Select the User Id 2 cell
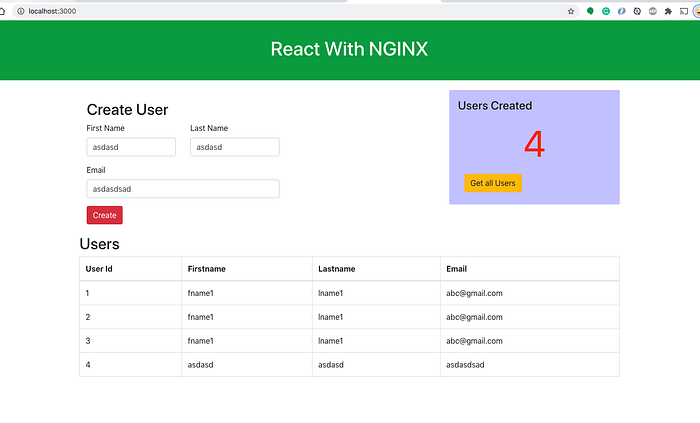 pos(130,317)
